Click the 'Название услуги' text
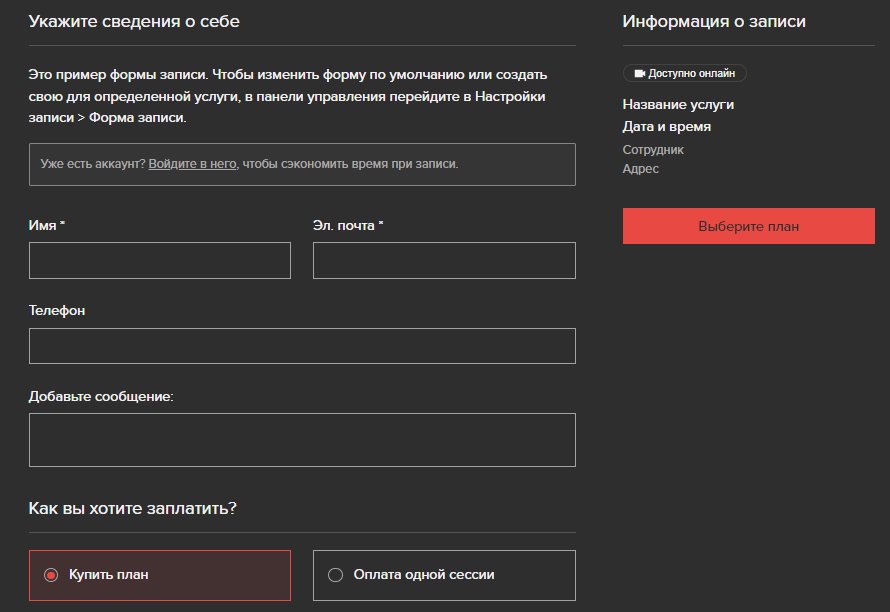Viewport: 890px width, 612px height. (678, 104)
